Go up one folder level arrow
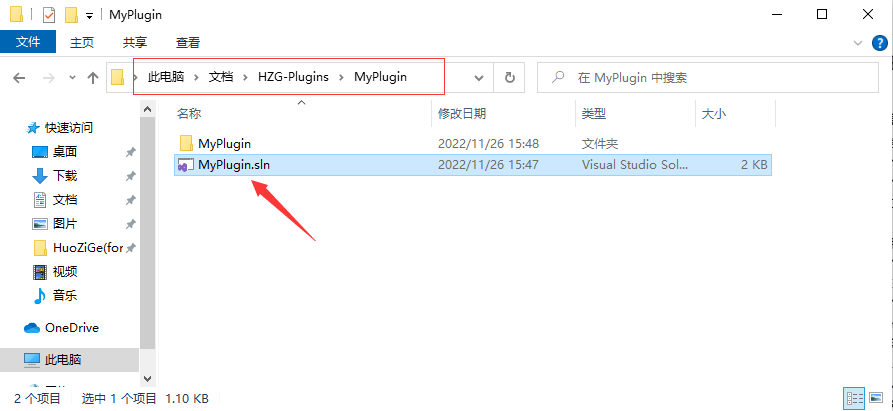 pos(93,77)
